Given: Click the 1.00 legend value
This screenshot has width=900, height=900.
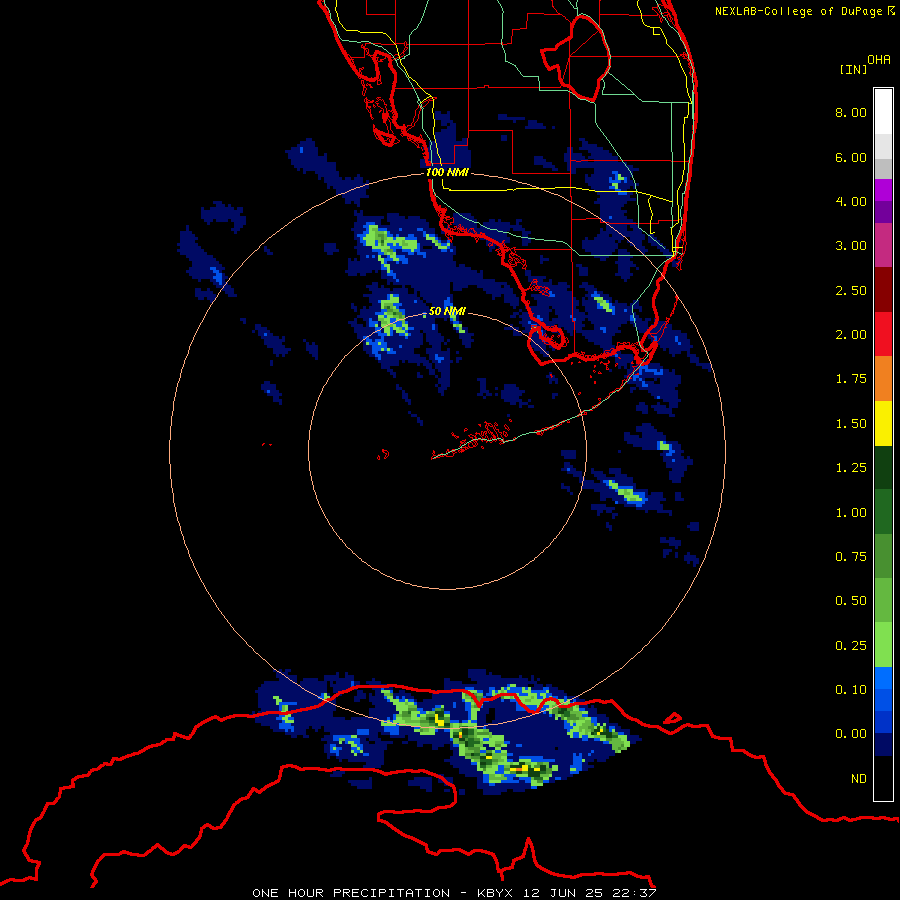Looking at the screenshot, I should tap(851, 513).
